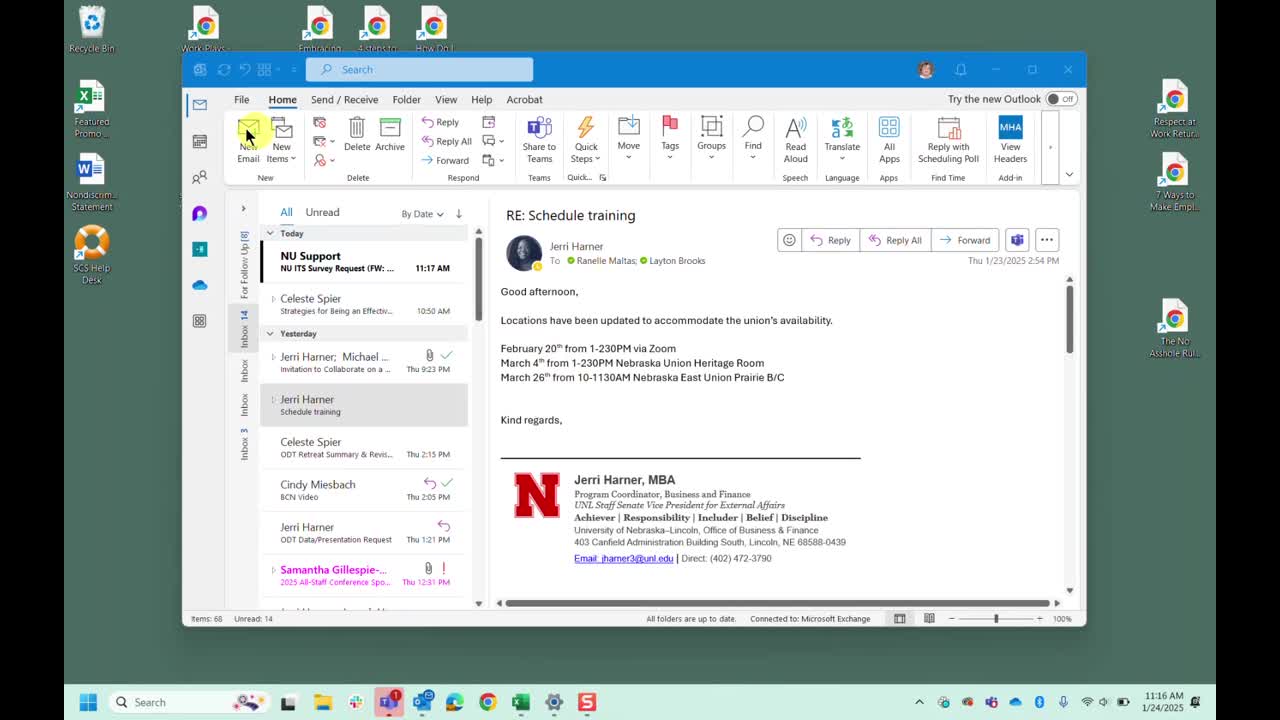Open OneDrive cloud icon in sidebar

pos(200,285)
